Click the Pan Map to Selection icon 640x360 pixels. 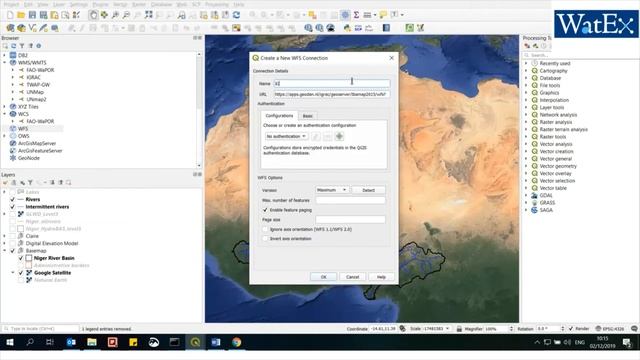point(104,15)
